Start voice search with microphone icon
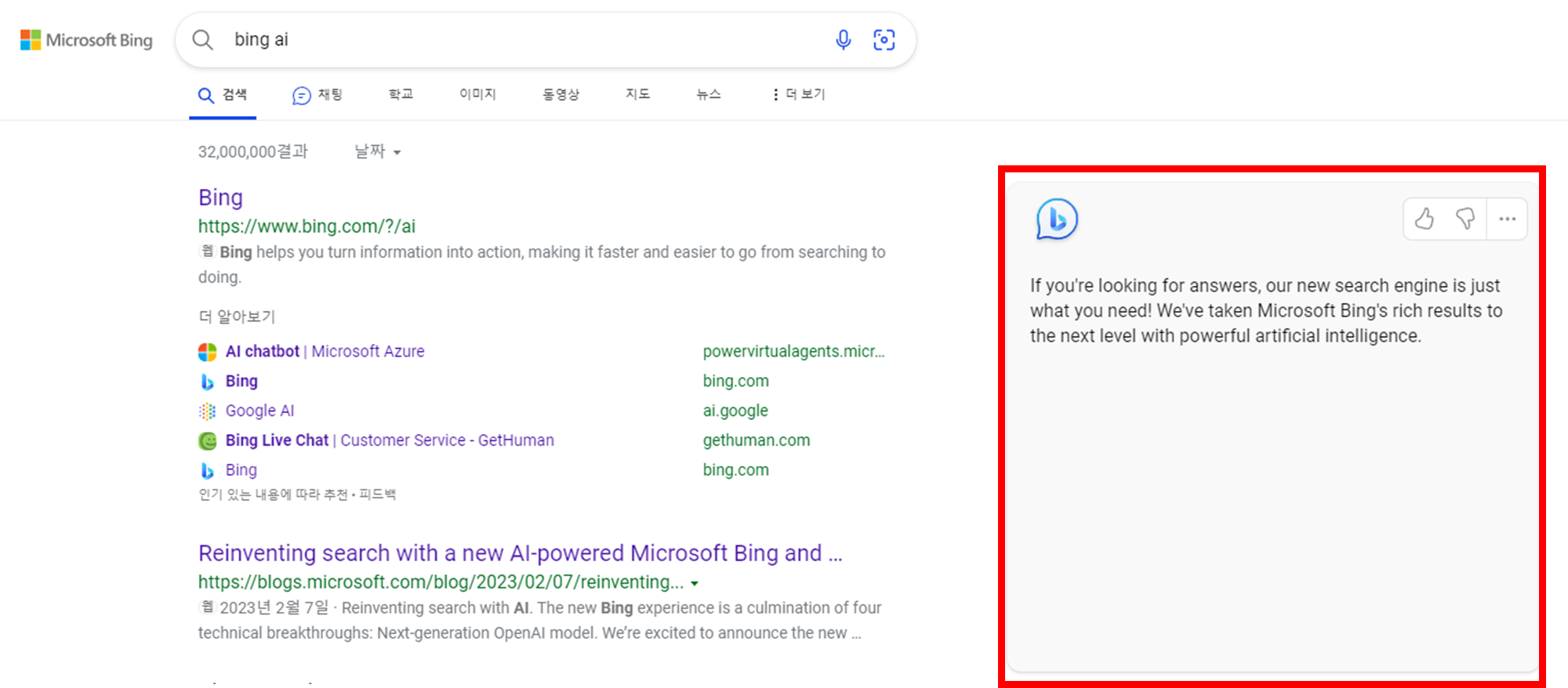Image resolution: width=1568 pixels, height=688 pixels. click(843, 40)
